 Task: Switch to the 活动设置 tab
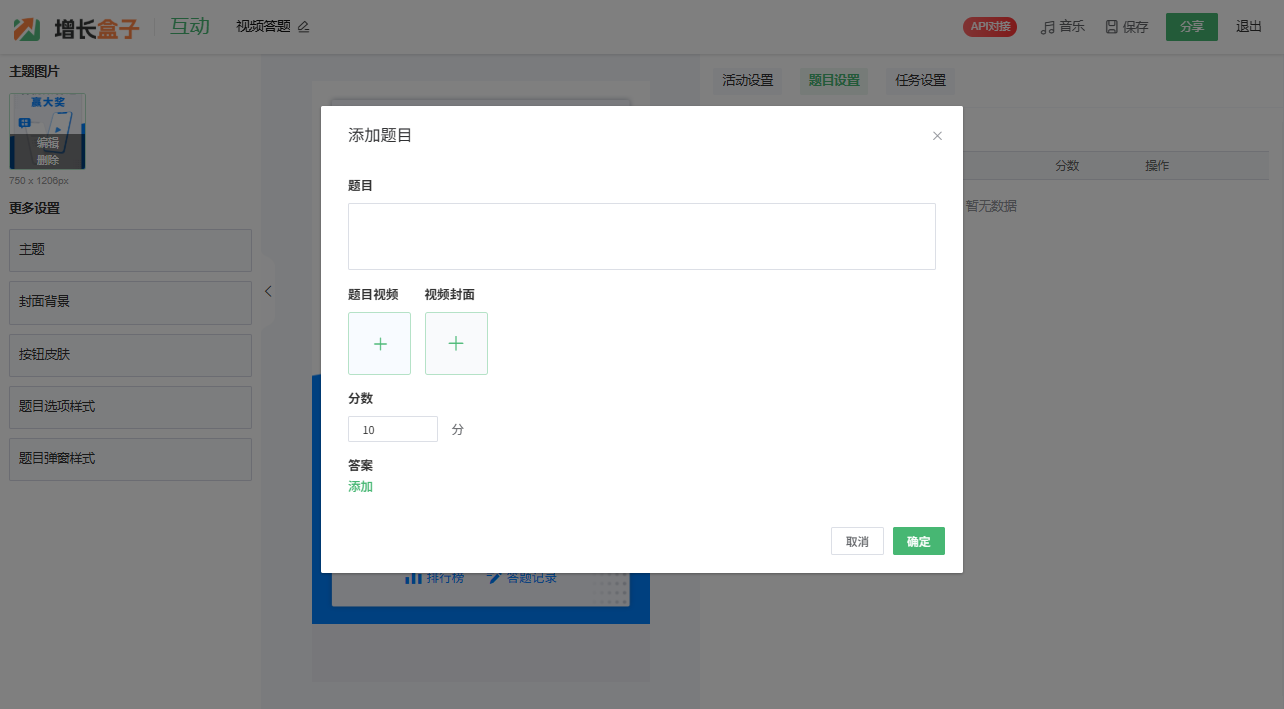748,81
